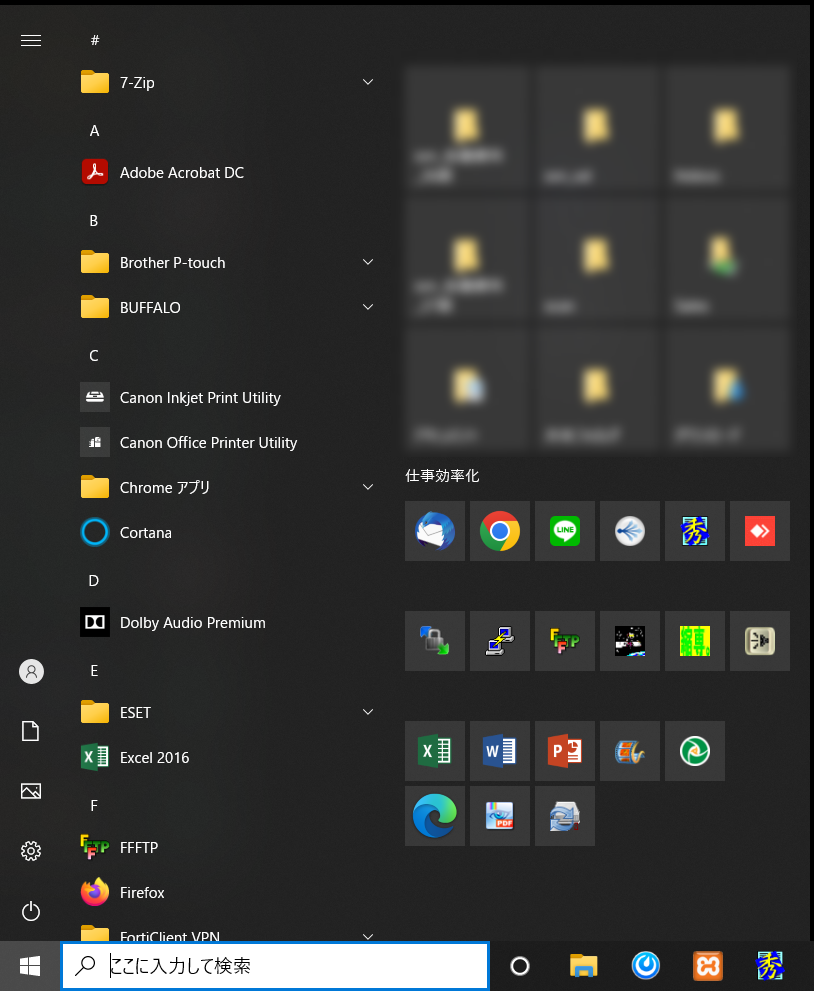The height and width of the screenshot is (991, 814).
Task: Open Settings via the gear button
Action: [x=31, y=851]
